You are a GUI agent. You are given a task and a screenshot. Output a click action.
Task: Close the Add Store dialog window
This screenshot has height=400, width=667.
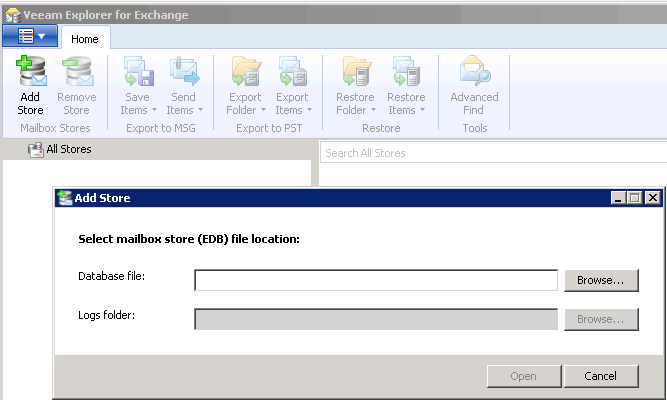(653, 198)
